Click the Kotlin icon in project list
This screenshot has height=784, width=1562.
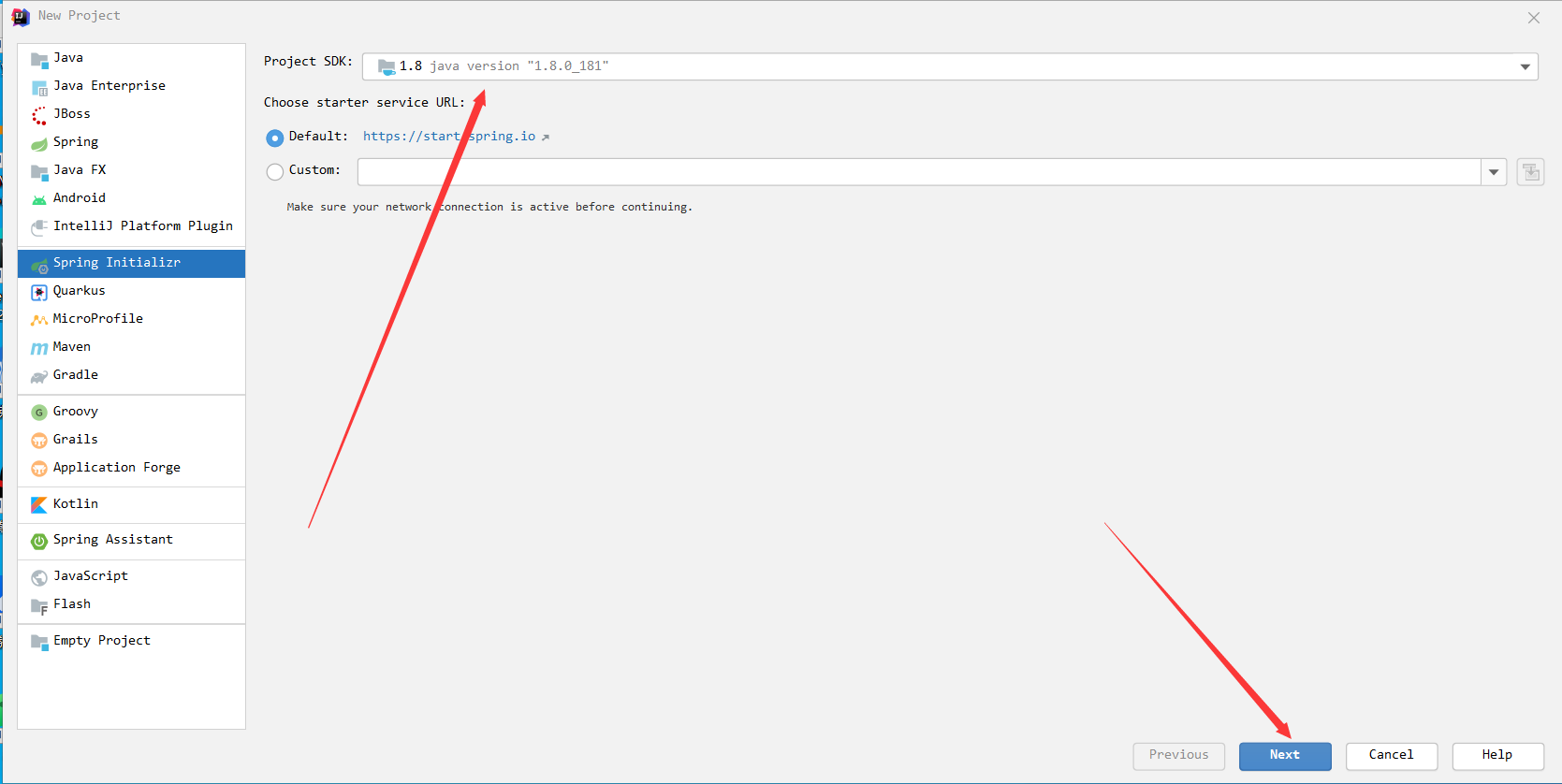[x=38, y=505]
